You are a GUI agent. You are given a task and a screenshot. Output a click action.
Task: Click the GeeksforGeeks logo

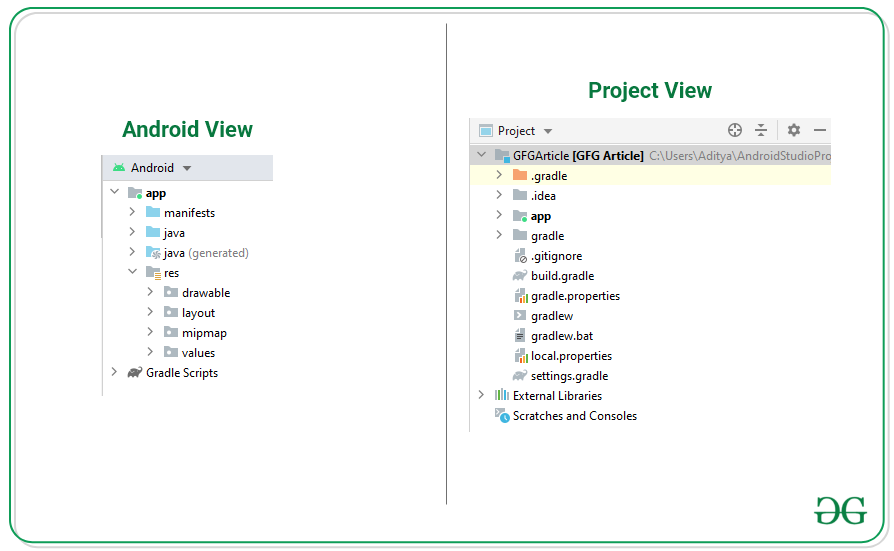click(x=840, y=510)
